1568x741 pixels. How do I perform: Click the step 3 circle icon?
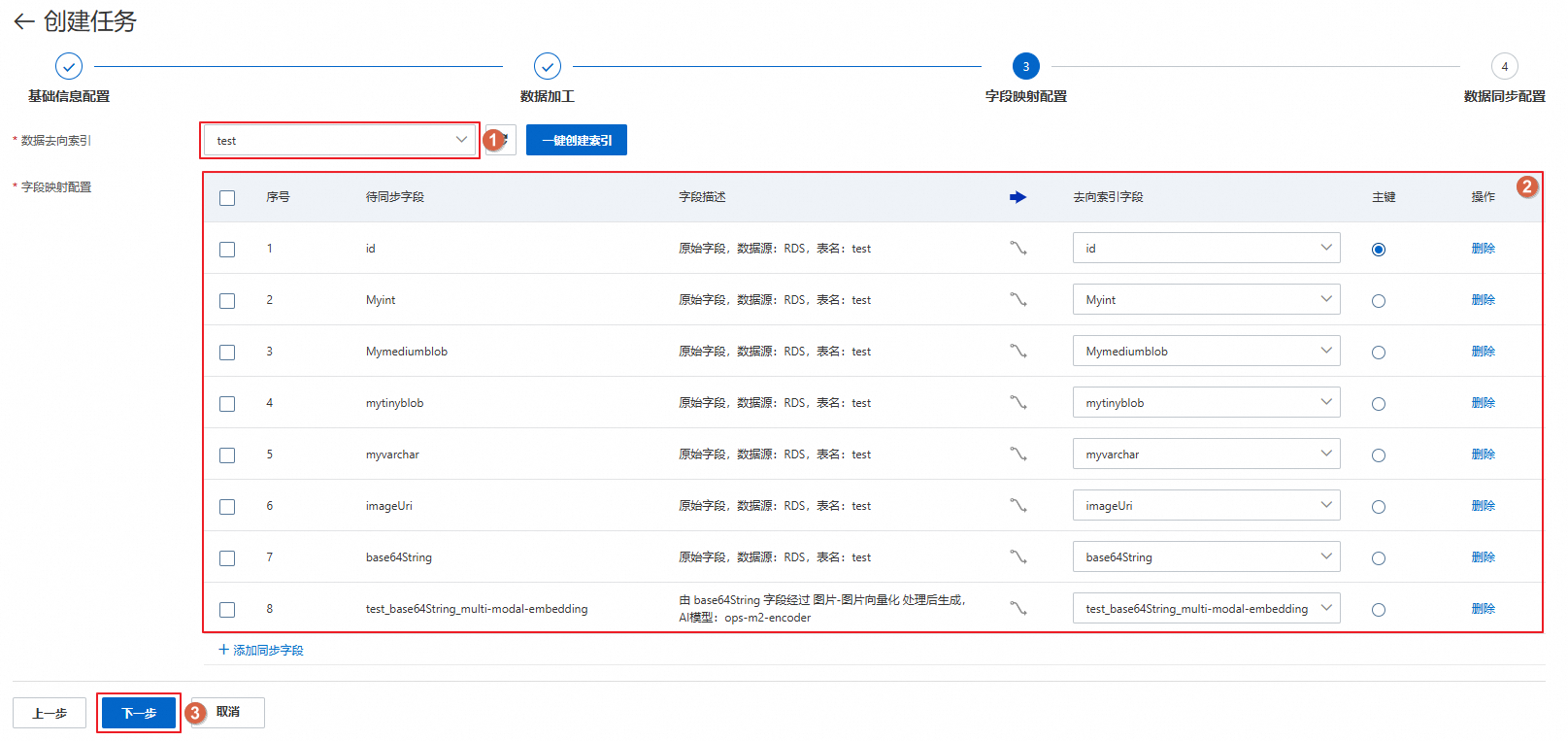coord(1026,66)
